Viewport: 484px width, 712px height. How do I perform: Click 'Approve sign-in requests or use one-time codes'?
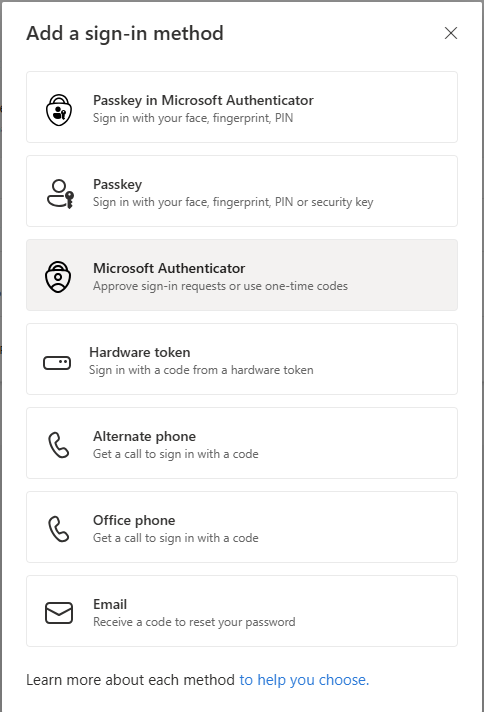click(x=220, y=286)
